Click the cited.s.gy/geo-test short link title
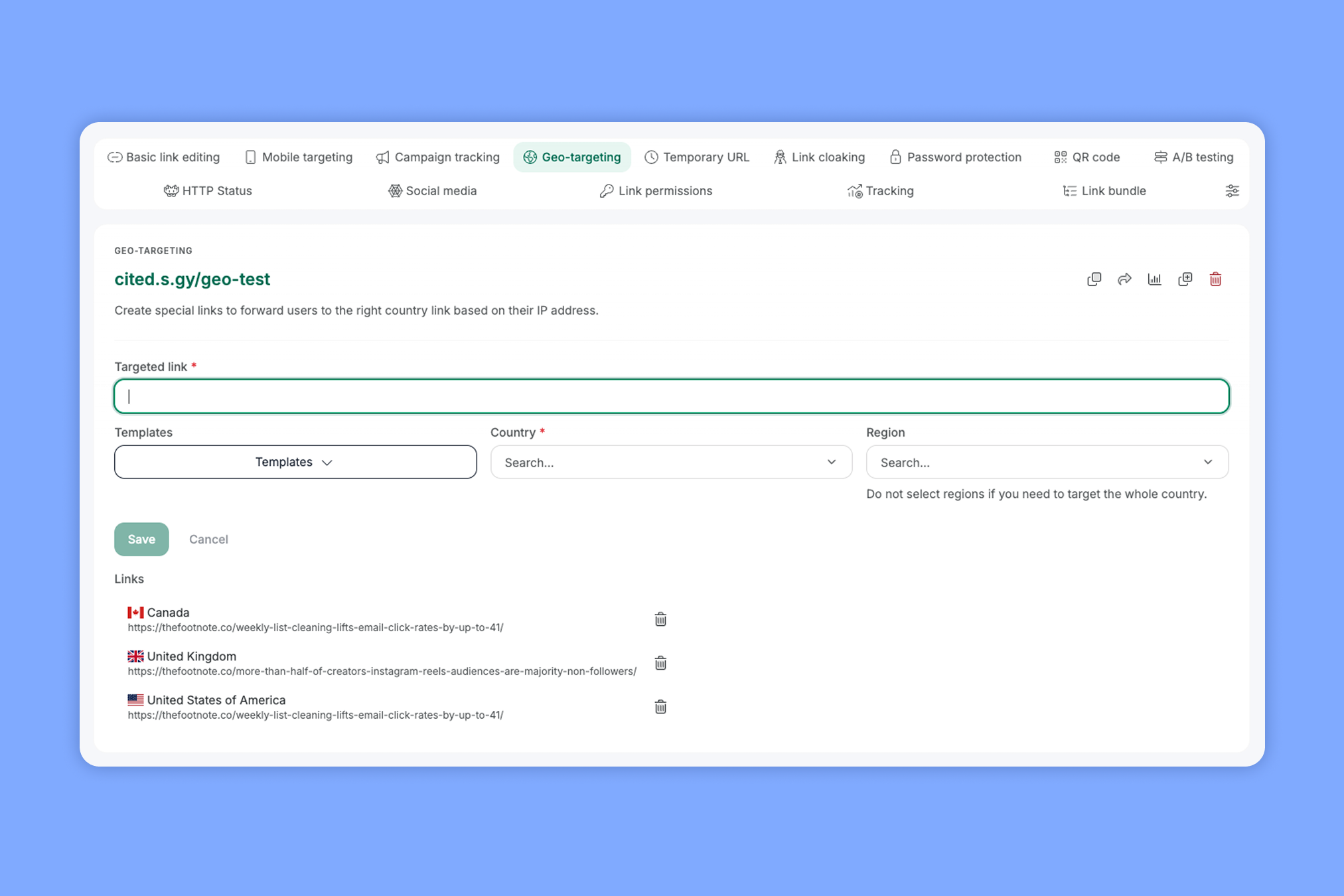 (x=192, y=279)
